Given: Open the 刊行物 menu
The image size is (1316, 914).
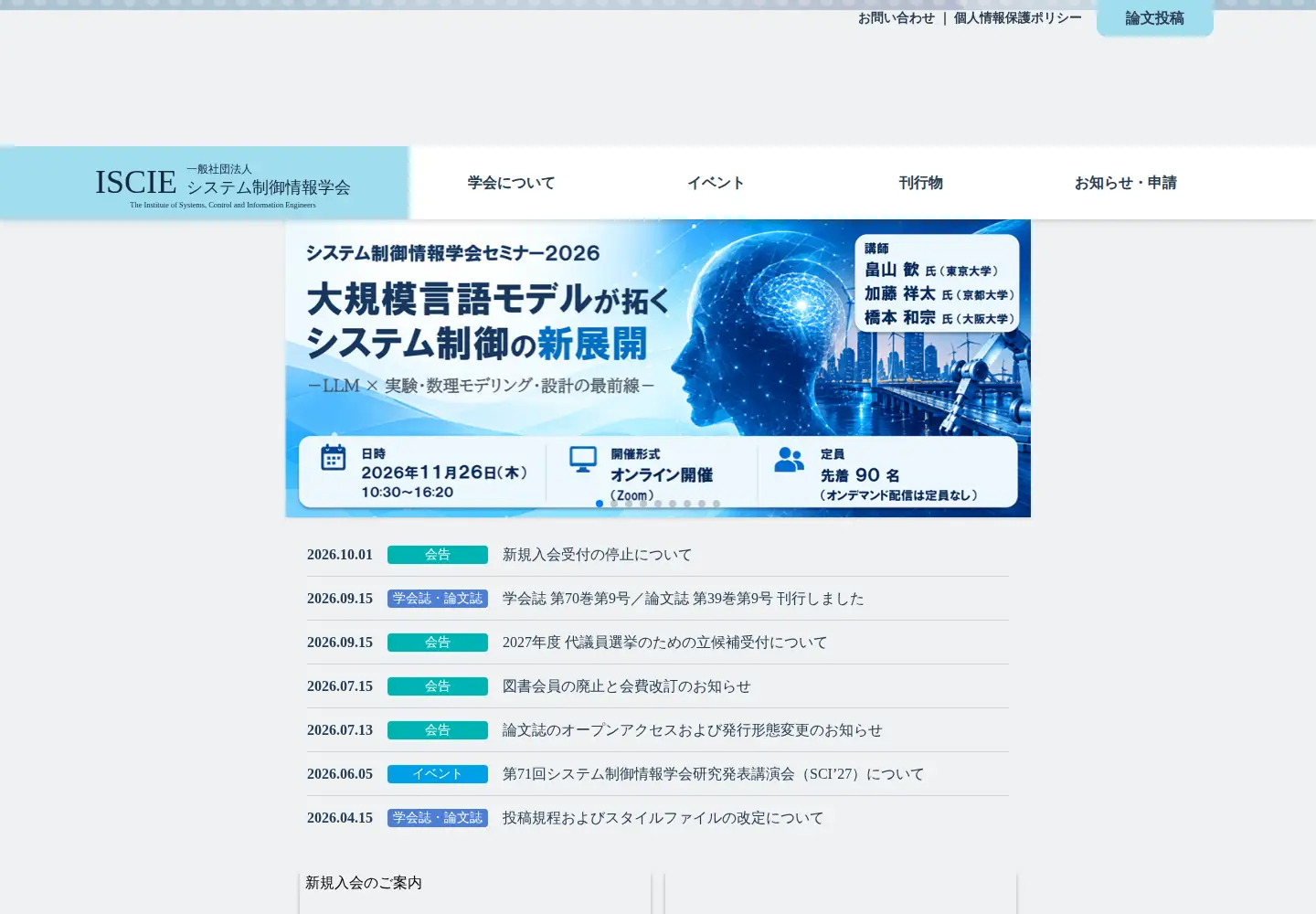Looking at the screenshot, I should 921,183.
